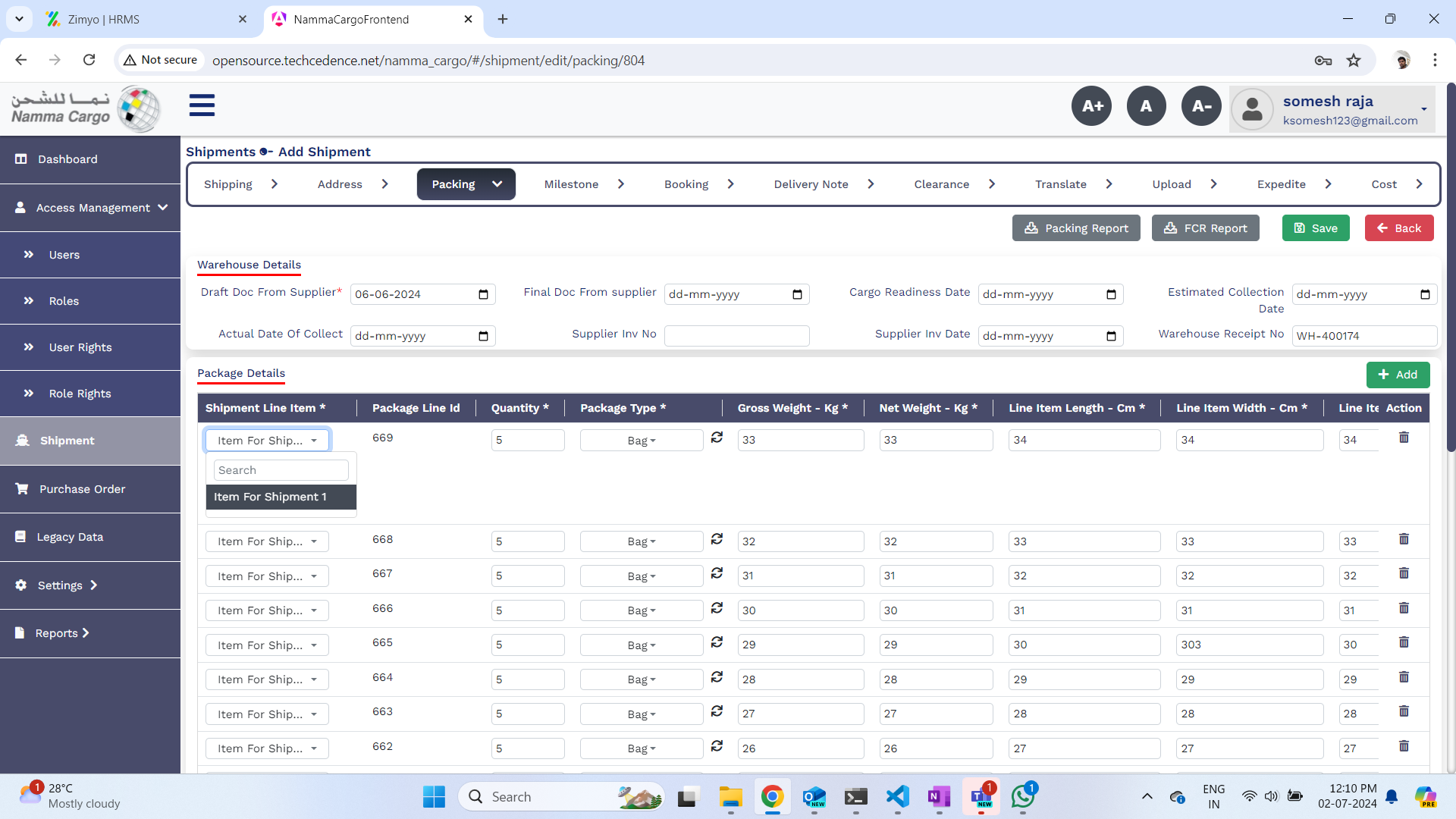Open Visual Studio Code from taskbar
The width and height of the screenshot is (1456, 819).
(x=897, y=796)
